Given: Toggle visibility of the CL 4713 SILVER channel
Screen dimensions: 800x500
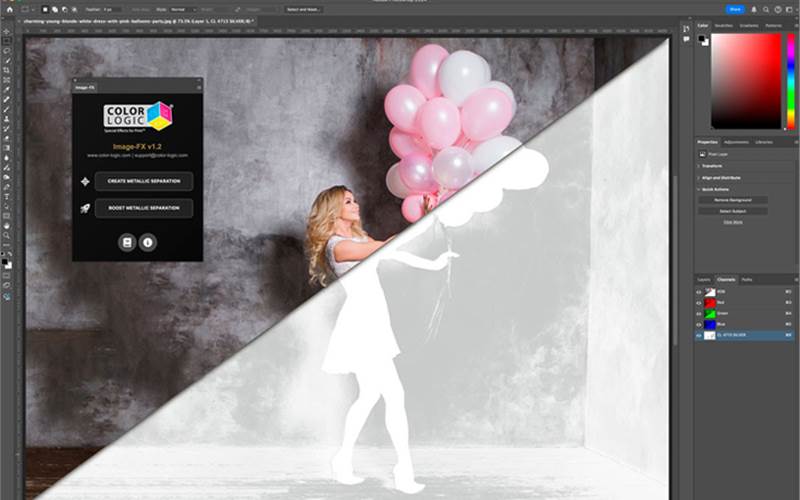Looking at the screenshot, I should click(x=699, y=335).
